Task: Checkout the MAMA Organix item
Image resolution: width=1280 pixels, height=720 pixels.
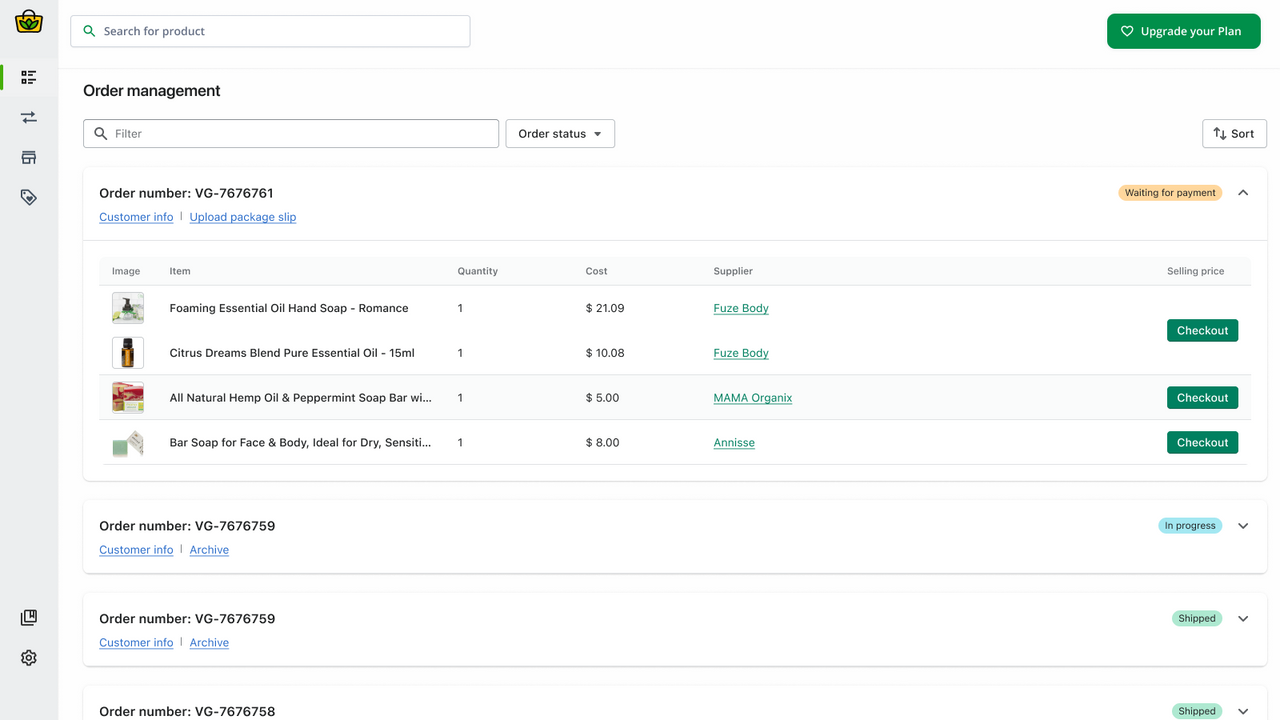Action: [x=1202, y=398]
